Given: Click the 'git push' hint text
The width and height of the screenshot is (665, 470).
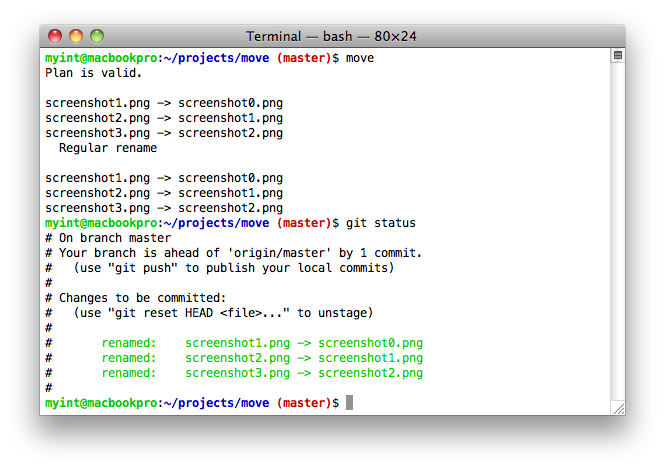Looking at the screenshot, I should [x=143, y=268].
